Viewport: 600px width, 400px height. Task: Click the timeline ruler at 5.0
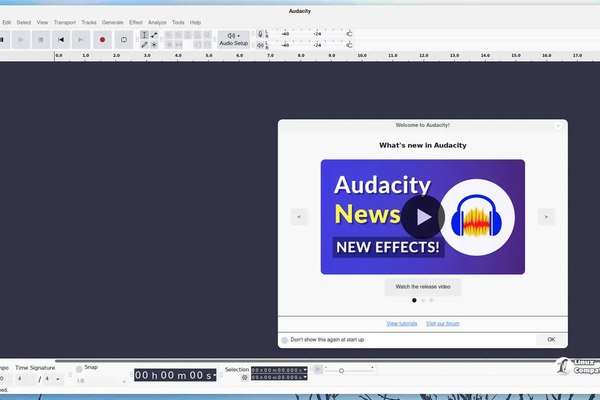(209, 56)
